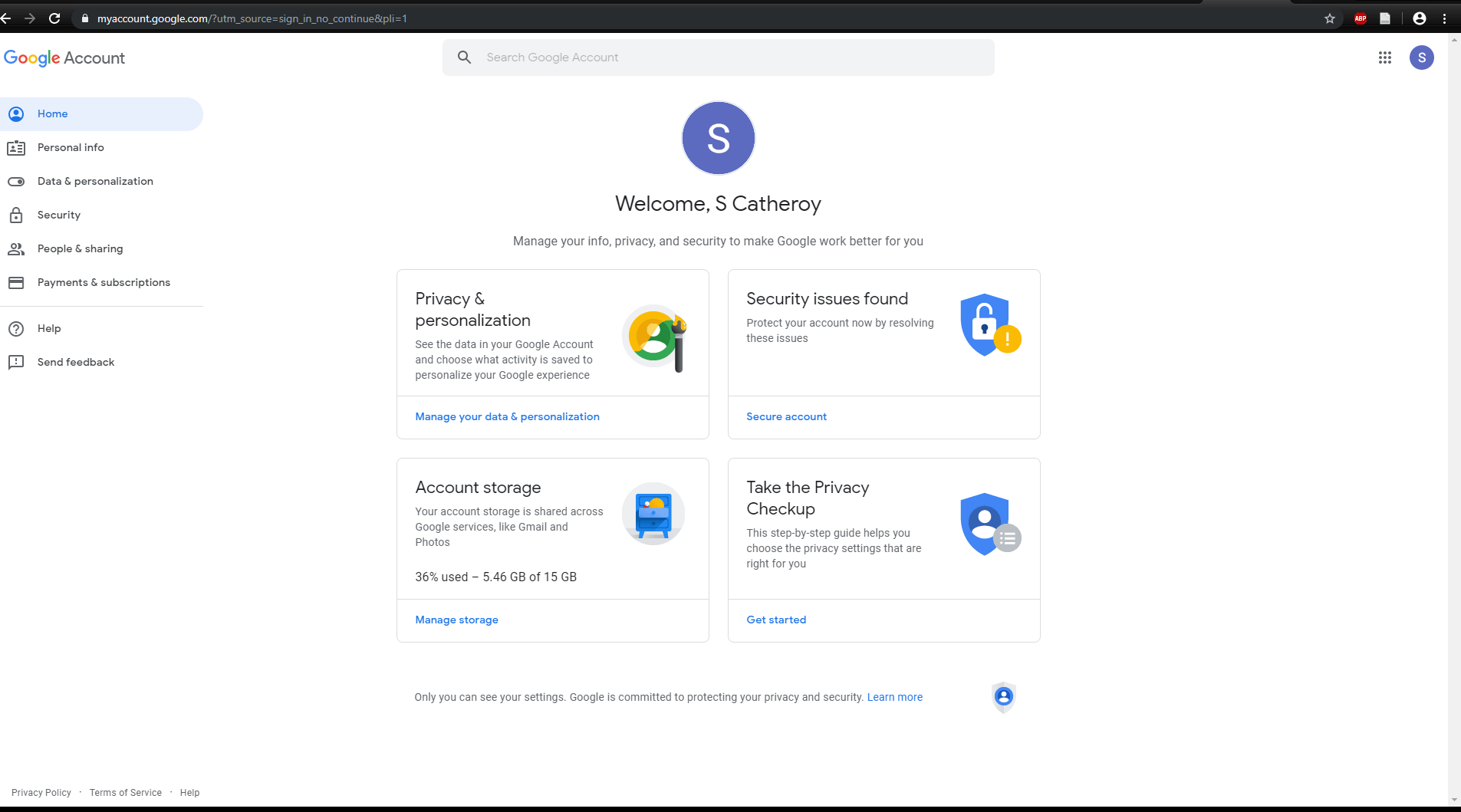This screenshot has width=1461, height=812.
Task: Click the Manage storage link
Action: pyautogui.click(x=456, y=620)
